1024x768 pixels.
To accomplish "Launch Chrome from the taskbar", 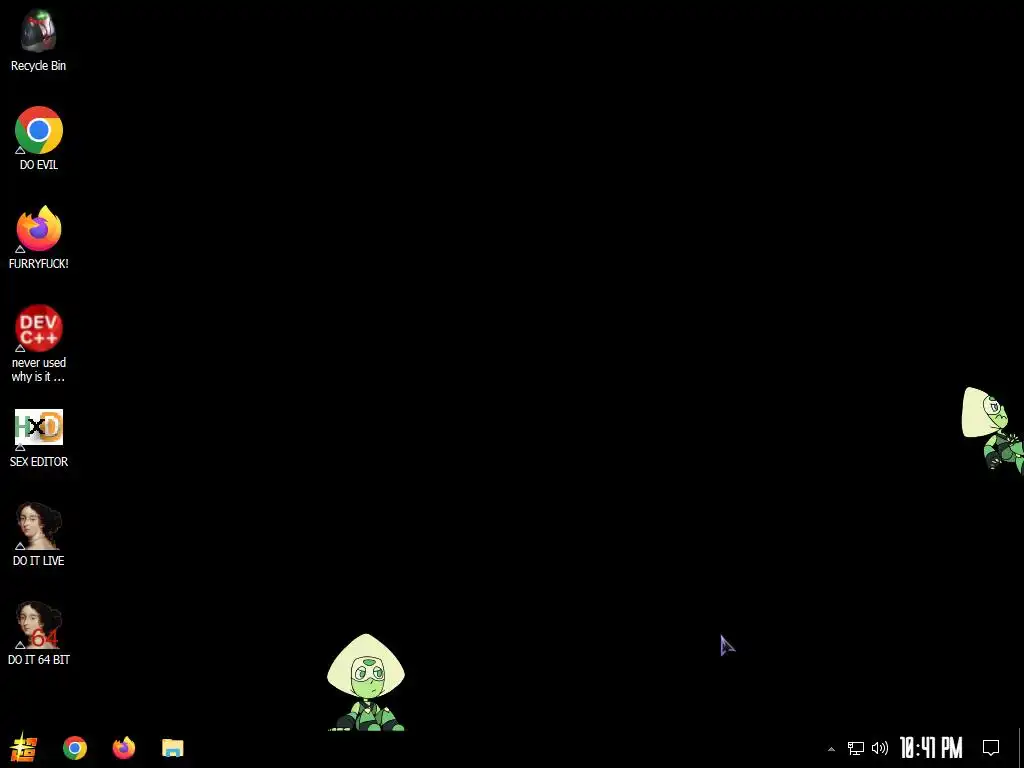I will 74,748.
